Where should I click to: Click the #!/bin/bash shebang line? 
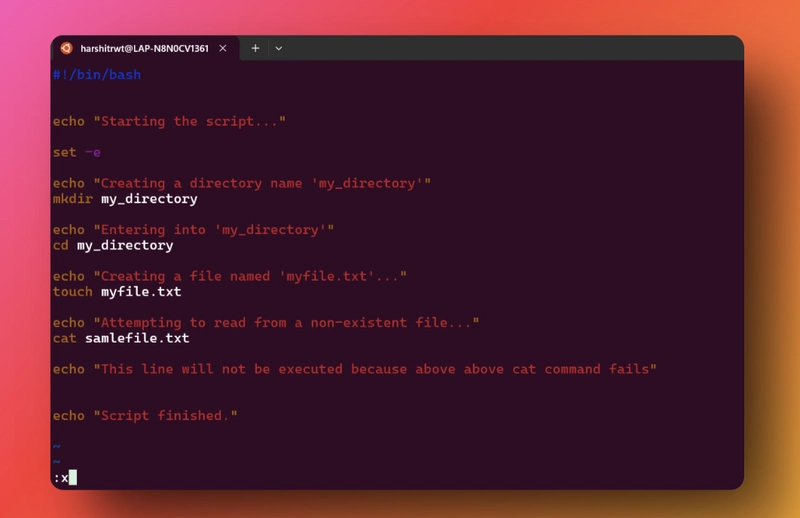(x=97, y=75)
